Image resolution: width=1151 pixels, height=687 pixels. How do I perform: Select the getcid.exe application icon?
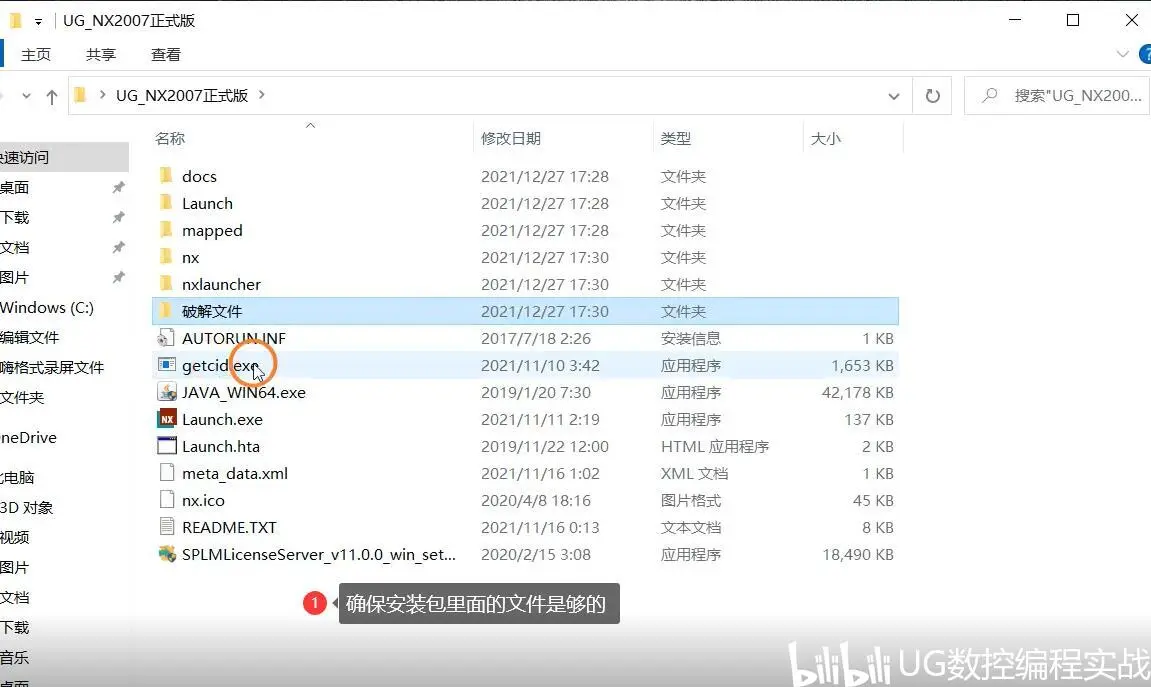167,365
